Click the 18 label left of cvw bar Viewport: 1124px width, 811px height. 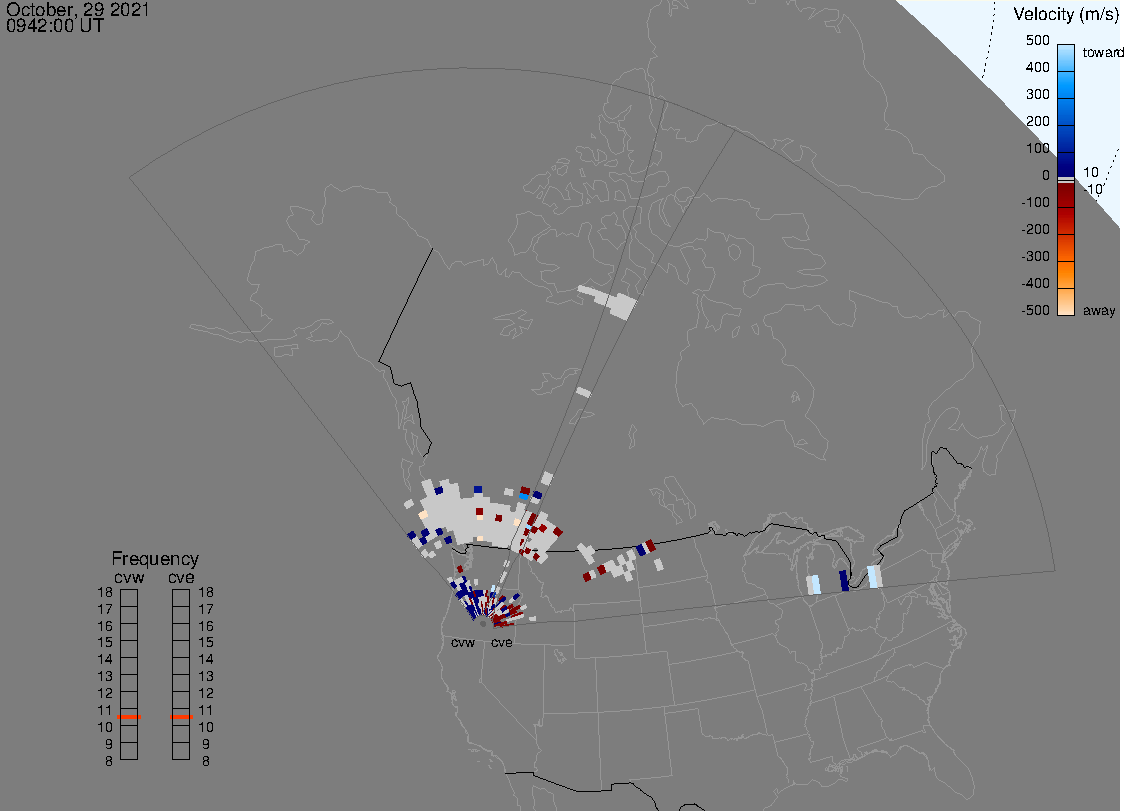click(105, 592)
